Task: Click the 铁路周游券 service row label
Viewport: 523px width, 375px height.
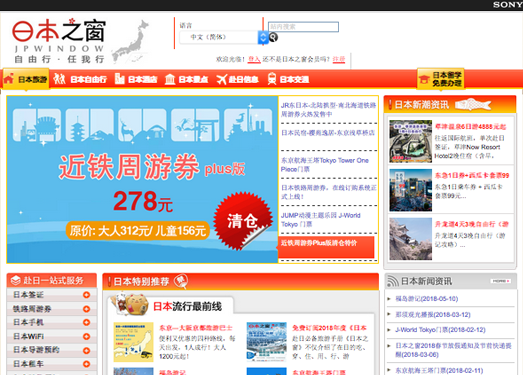Action: point(32,309)
